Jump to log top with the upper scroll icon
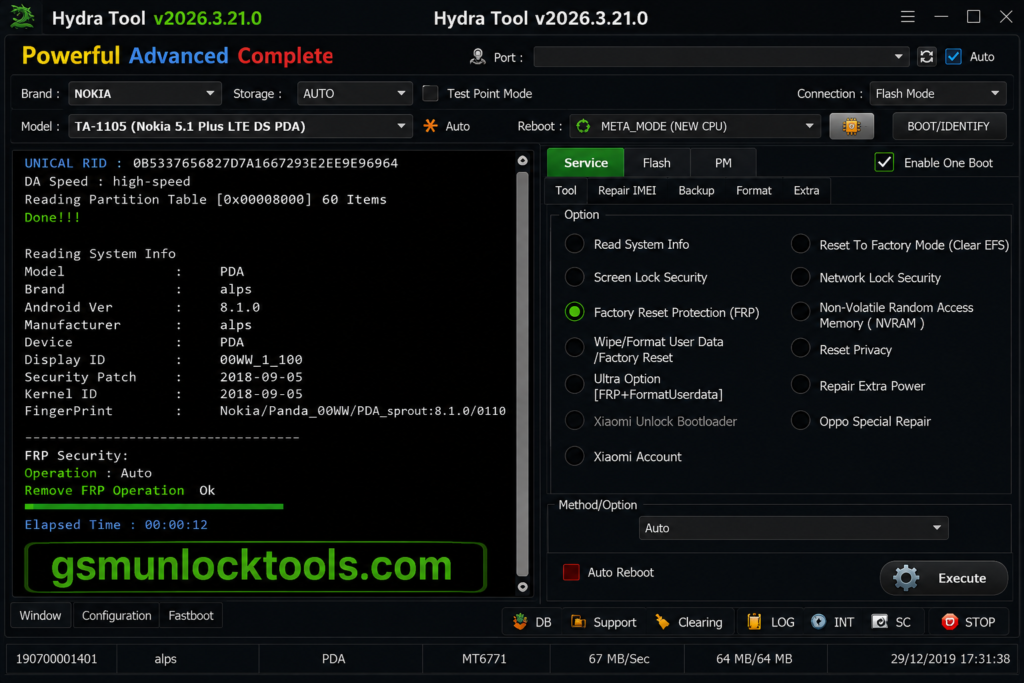 (522, 161)
